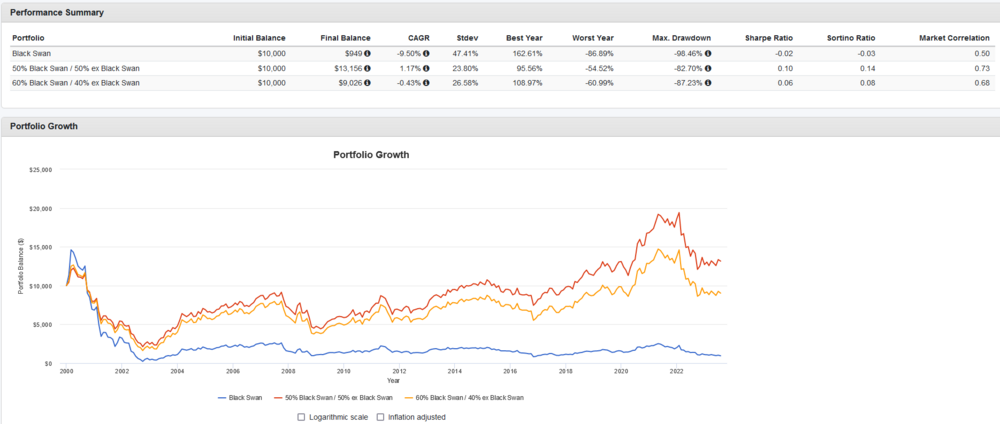The height and width of the screenshot is (424, 1000).
Task: Click info icon next to 1.17% CAGR
Action: (x=427, y=68)
